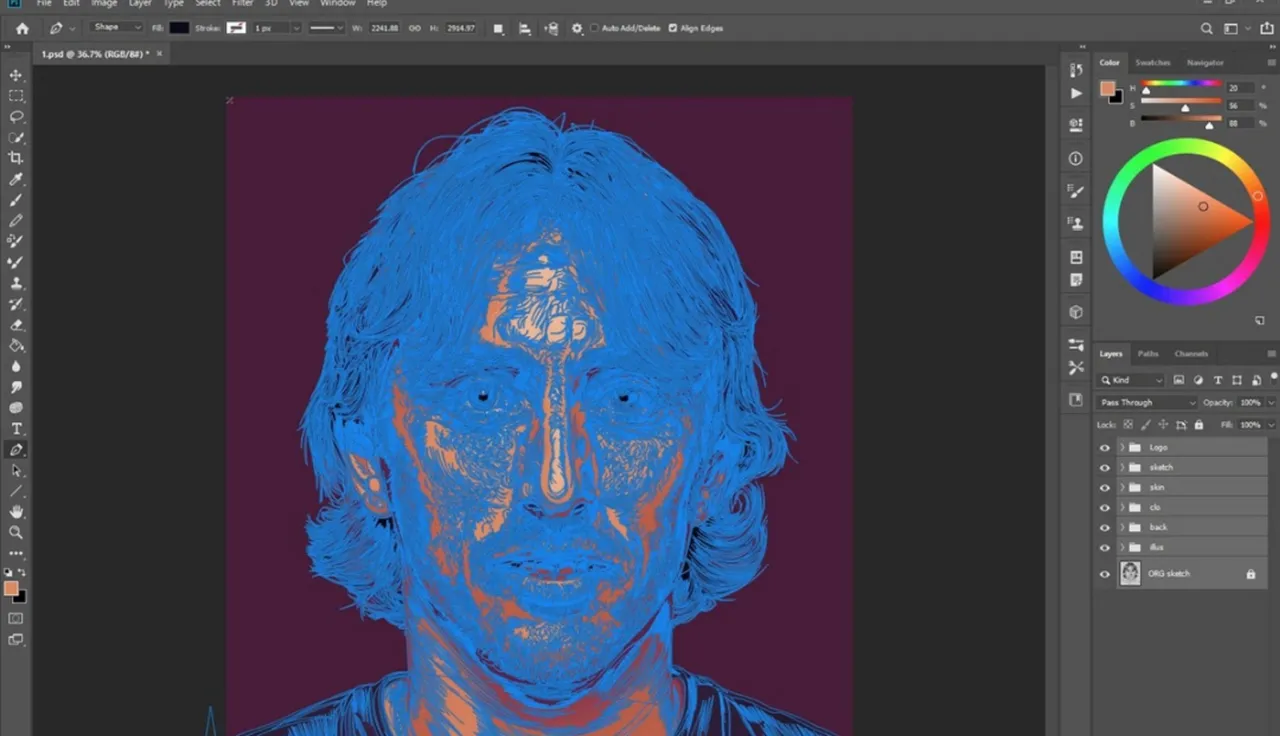Open the path arrangement icon
Screen dimensions: 1280x736
tap(551, 28)
